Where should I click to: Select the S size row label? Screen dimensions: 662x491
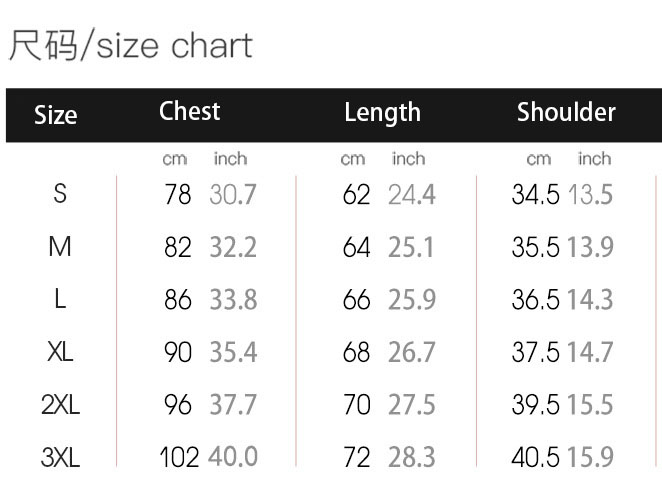point(60,193)
